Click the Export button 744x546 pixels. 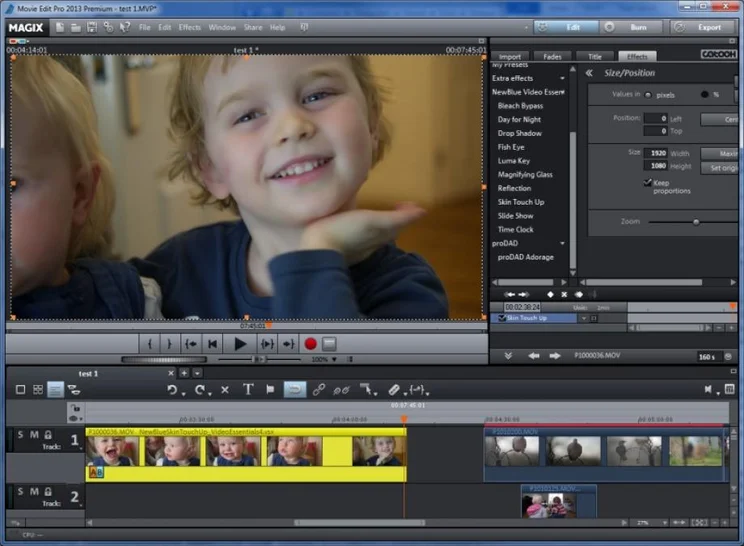tap(708, 27)
